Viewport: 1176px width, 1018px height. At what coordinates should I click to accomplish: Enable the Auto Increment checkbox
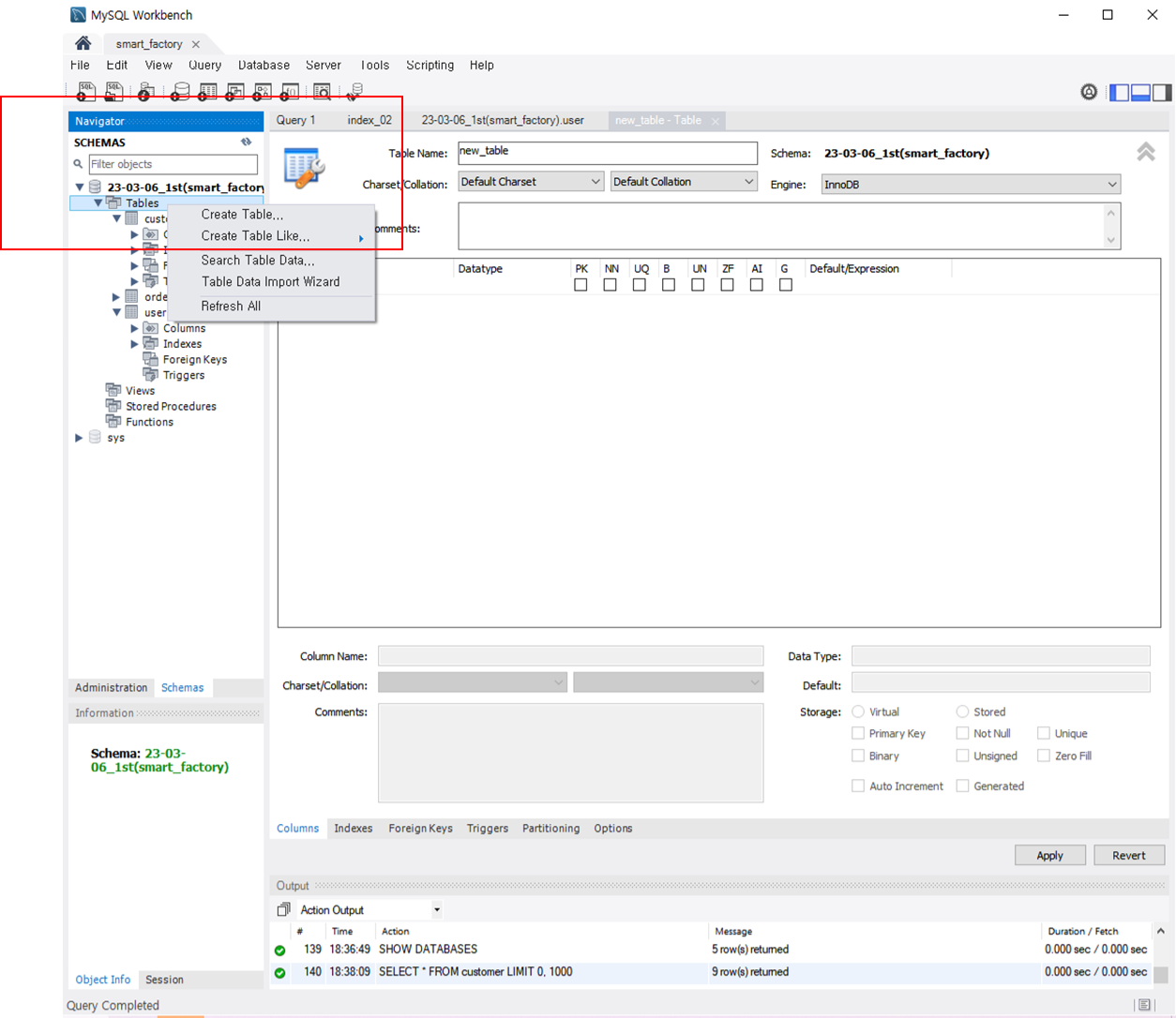[x=858, y=786]
